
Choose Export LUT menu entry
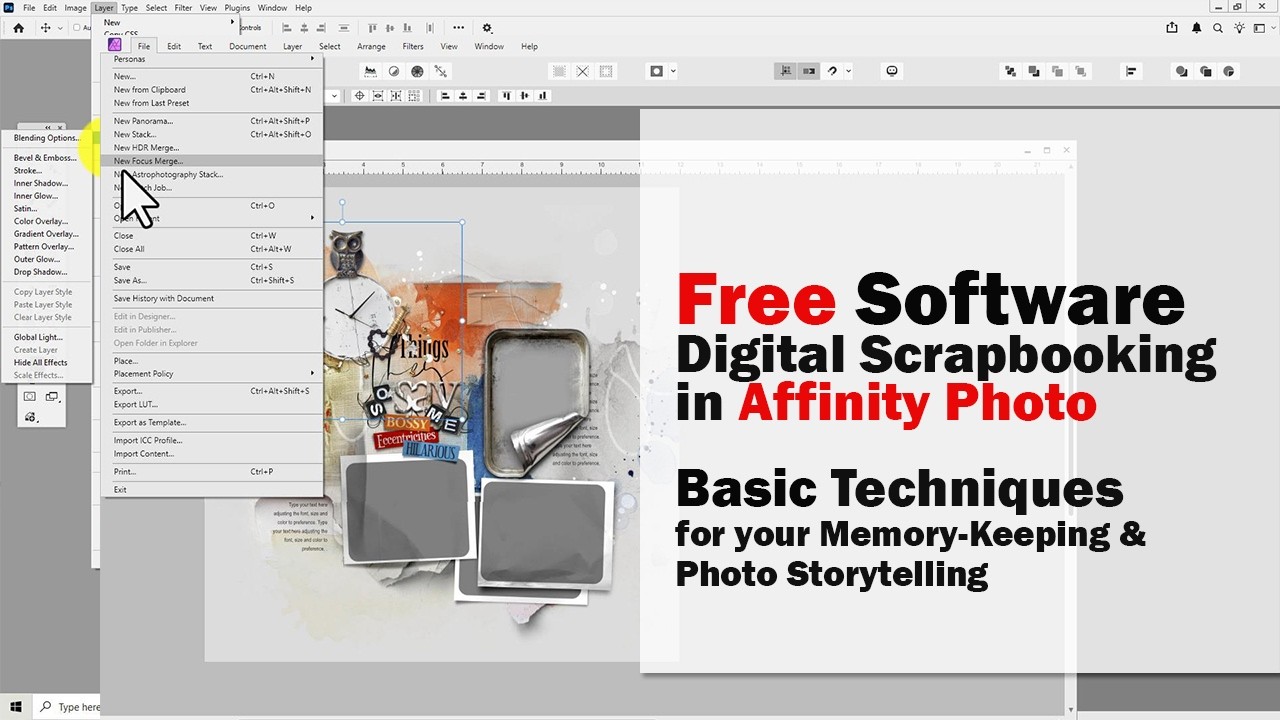point(213,405)
